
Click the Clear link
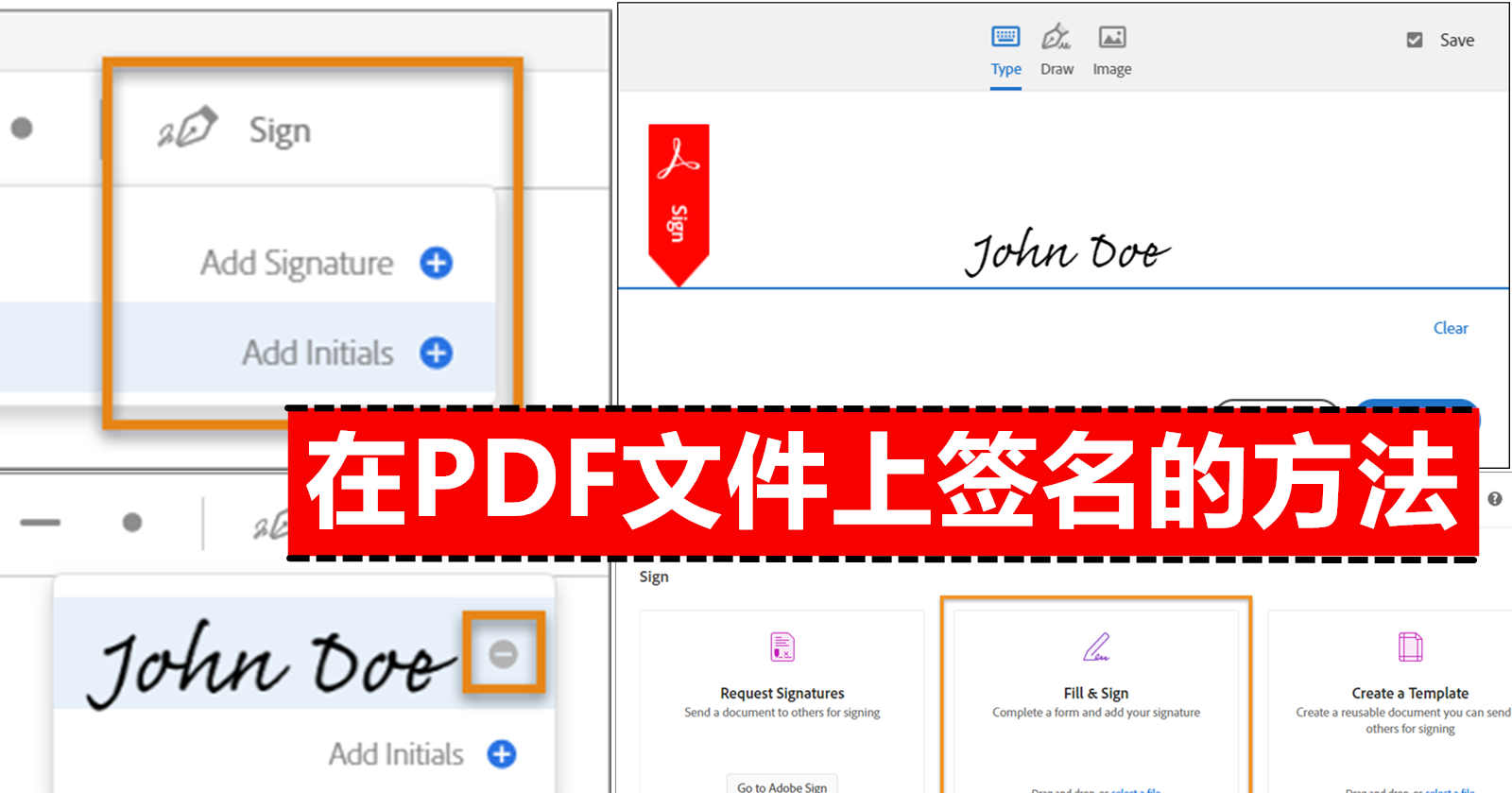click(x=1450, y=328)
